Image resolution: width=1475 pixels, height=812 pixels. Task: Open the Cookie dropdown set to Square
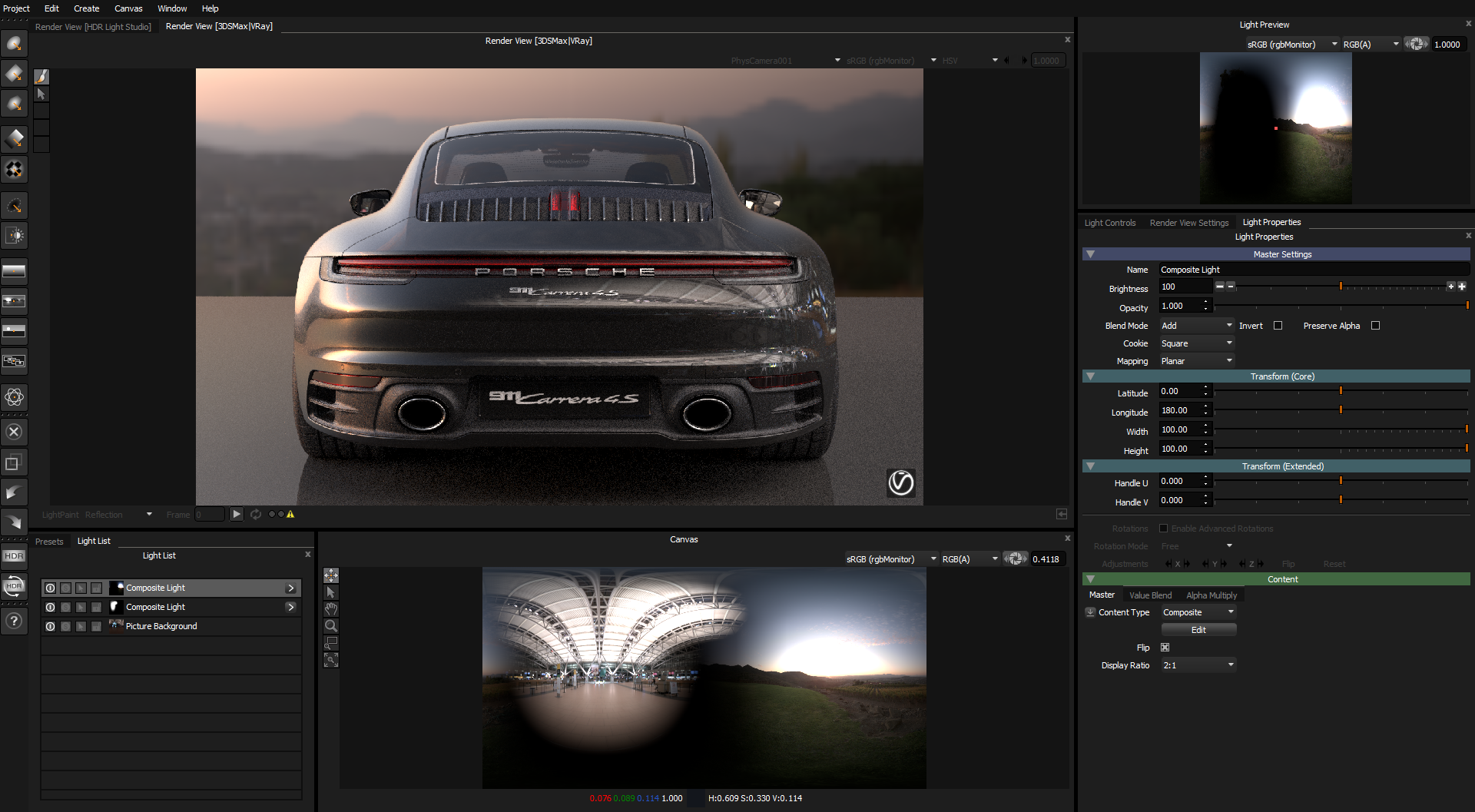1196,343
